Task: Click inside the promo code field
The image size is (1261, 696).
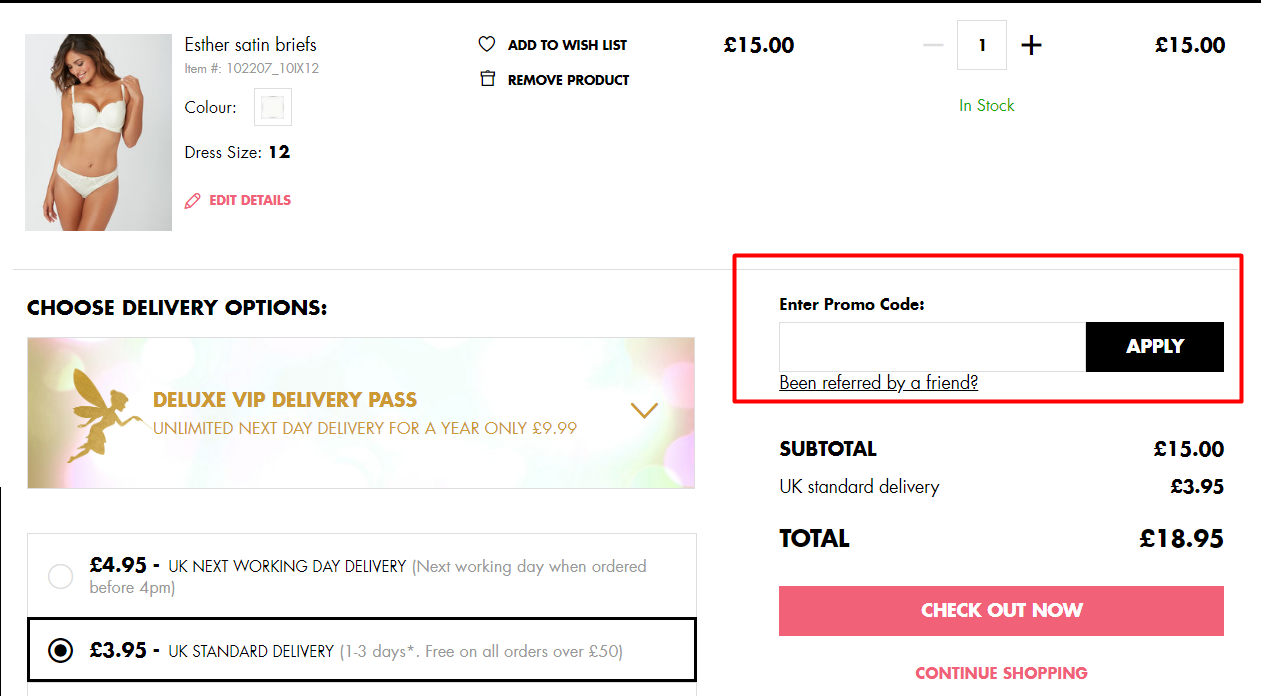Action: 930,346
